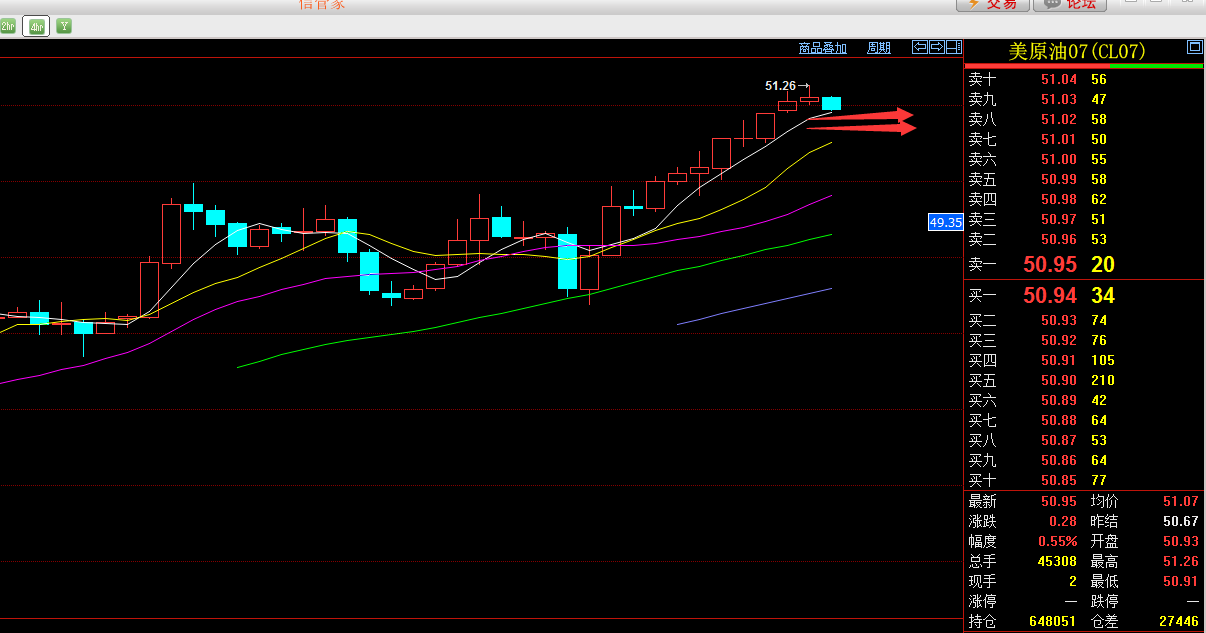
Task: Click the left-arrow chart navigation icon
Action: [920, 47]
